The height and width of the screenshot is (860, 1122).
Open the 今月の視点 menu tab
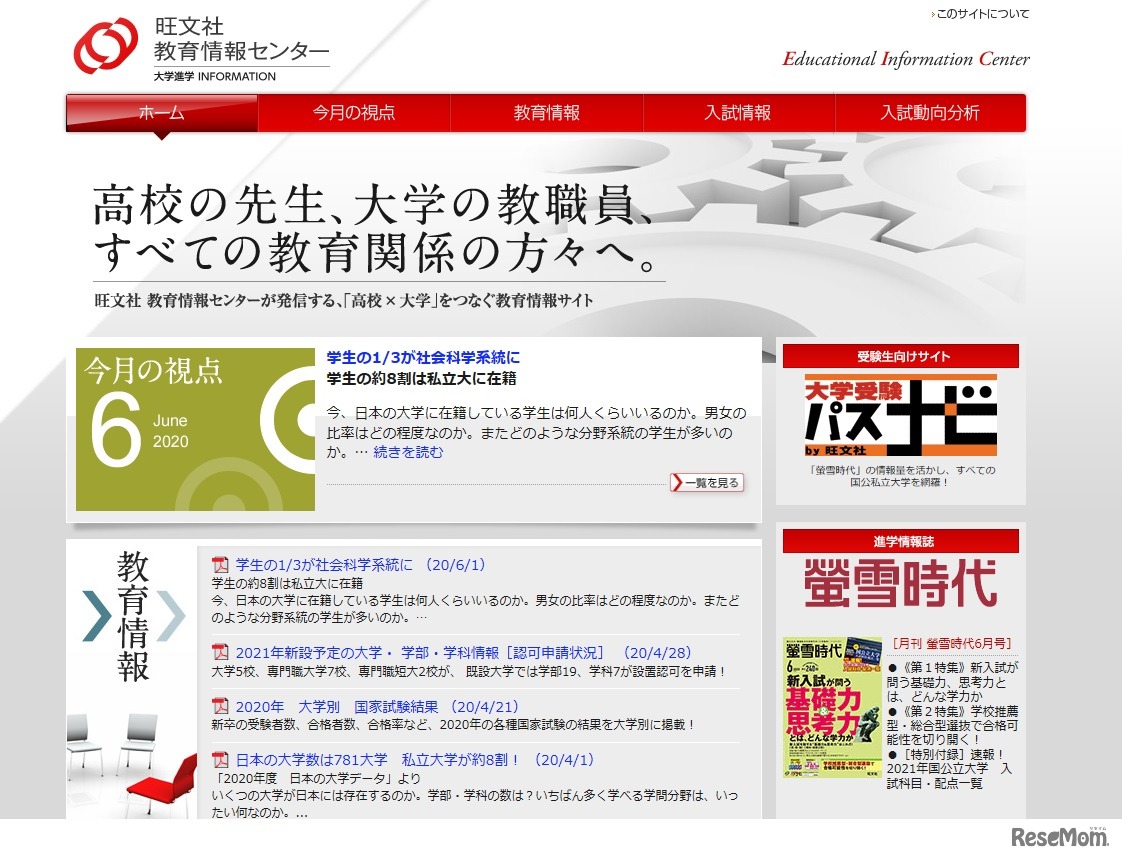[x=354, y=113]
